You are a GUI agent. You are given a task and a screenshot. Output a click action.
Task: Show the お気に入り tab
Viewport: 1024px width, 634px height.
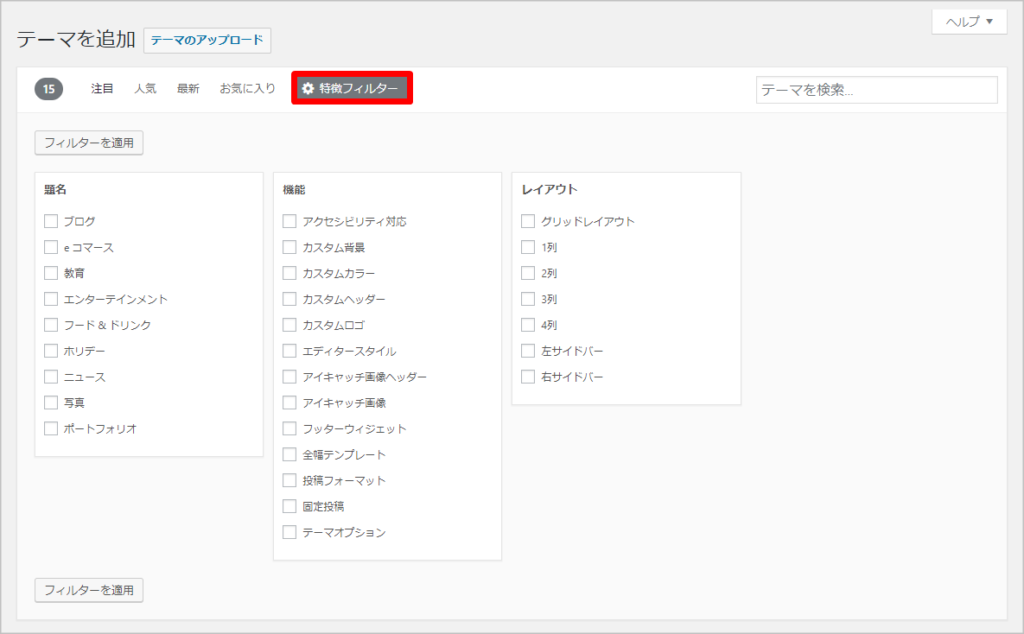click(247, 89)
